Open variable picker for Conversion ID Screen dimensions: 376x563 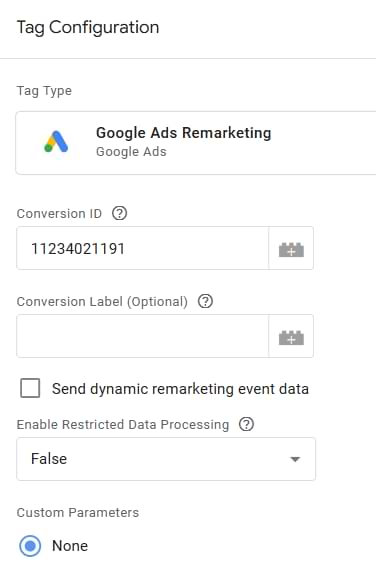point(291,248)
